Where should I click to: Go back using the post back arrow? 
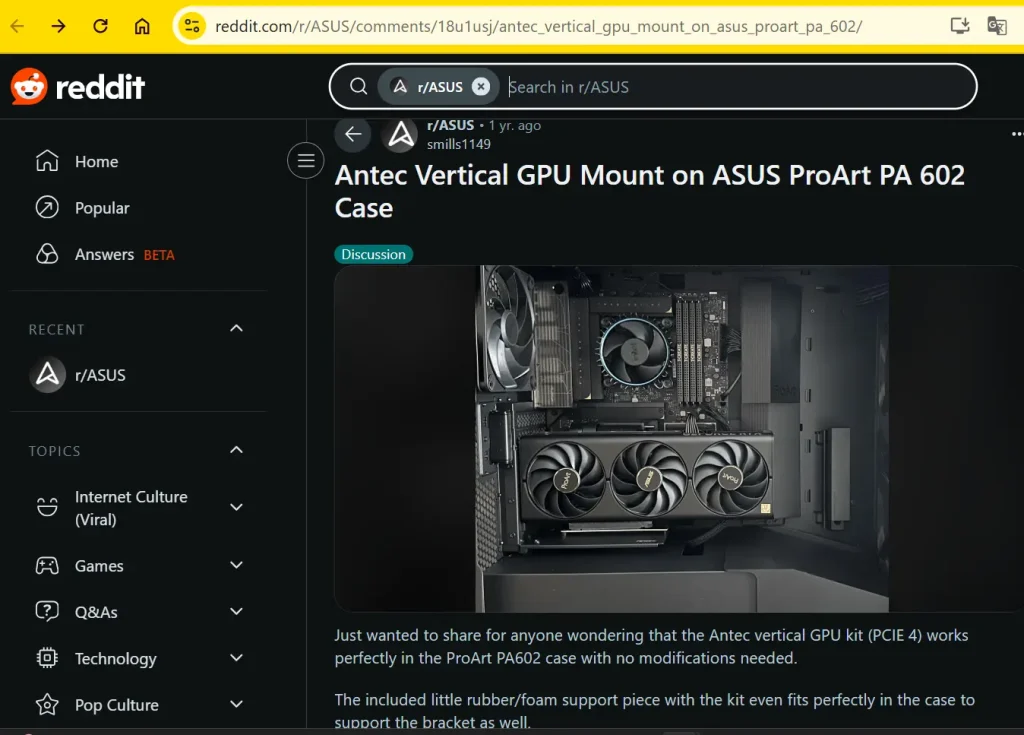(353, 134)
